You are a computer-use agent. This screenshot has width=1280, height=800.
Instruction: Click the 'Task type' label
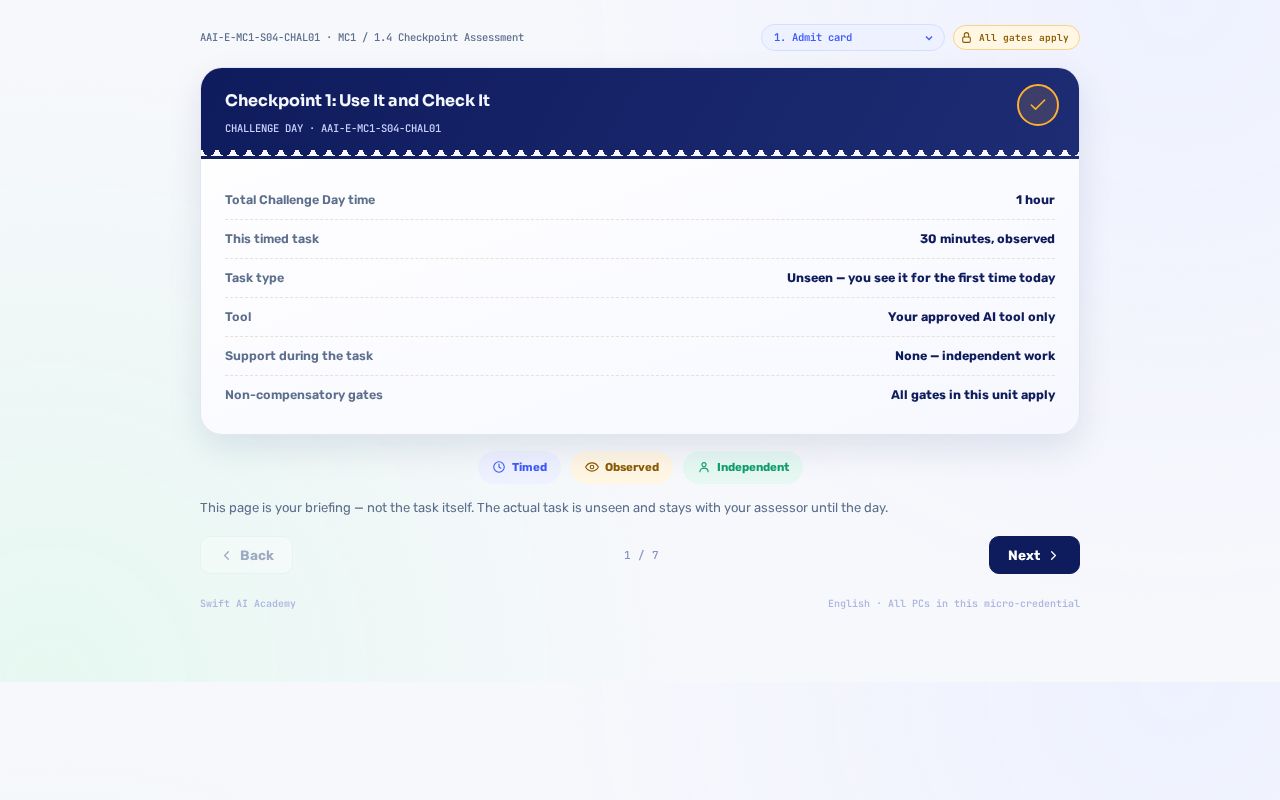254,278
